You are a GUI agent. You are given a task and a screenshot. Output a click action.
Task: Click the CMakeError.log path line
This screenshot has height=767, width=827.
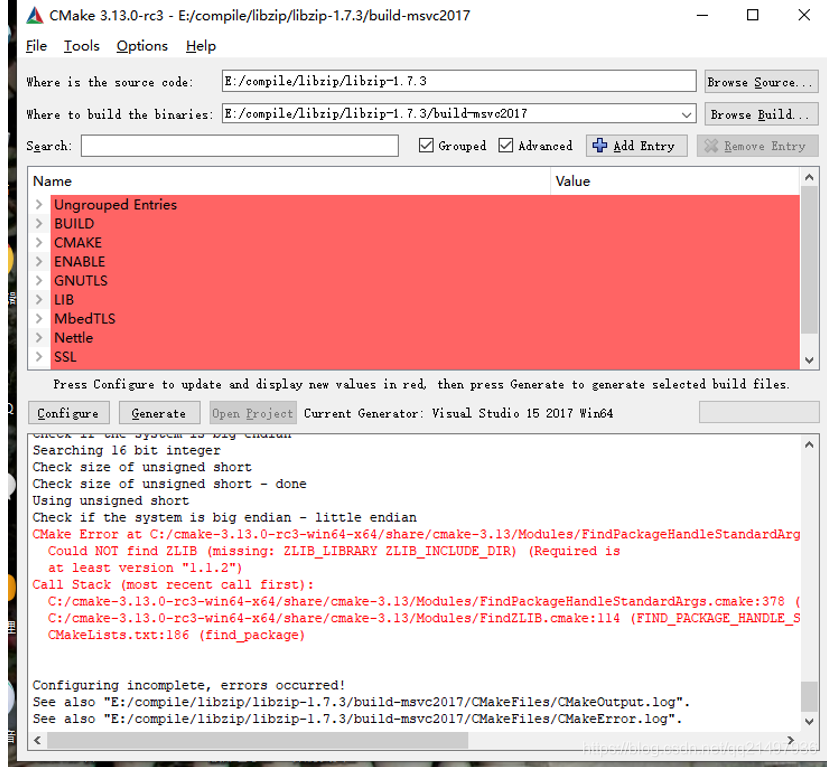357,718
